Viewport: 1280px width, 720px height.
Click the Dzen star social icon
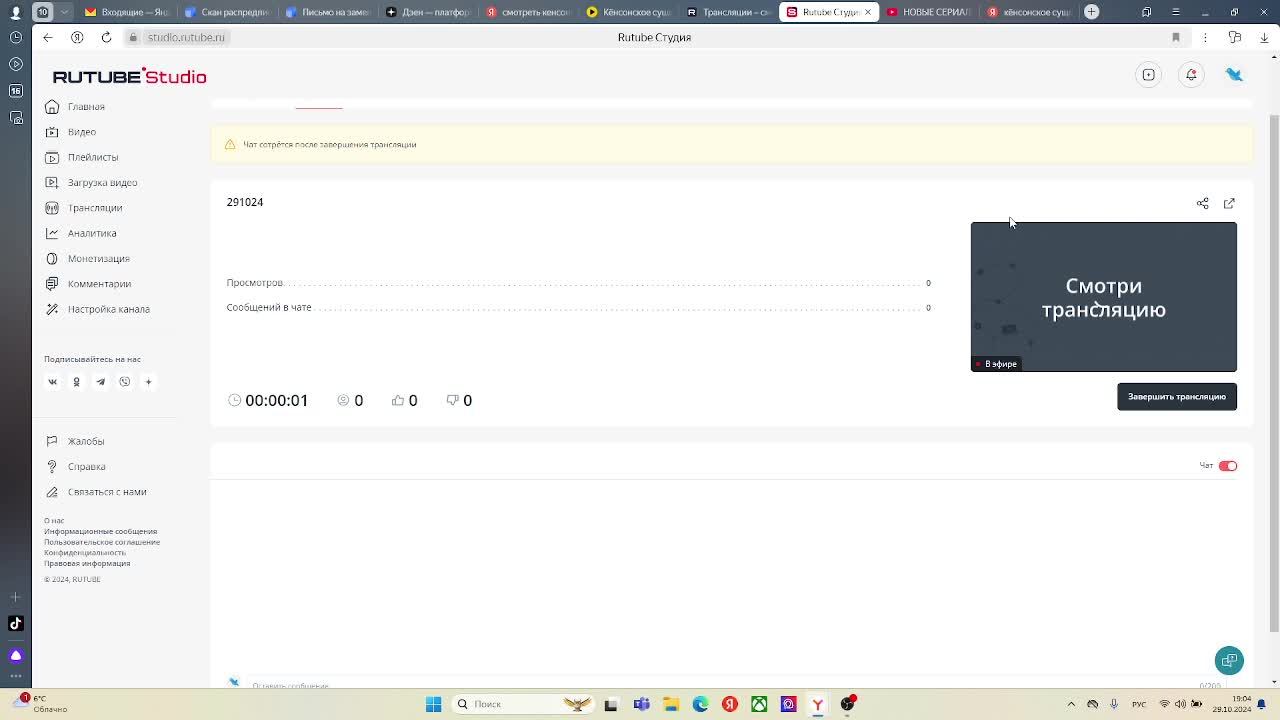click(148, 382)
